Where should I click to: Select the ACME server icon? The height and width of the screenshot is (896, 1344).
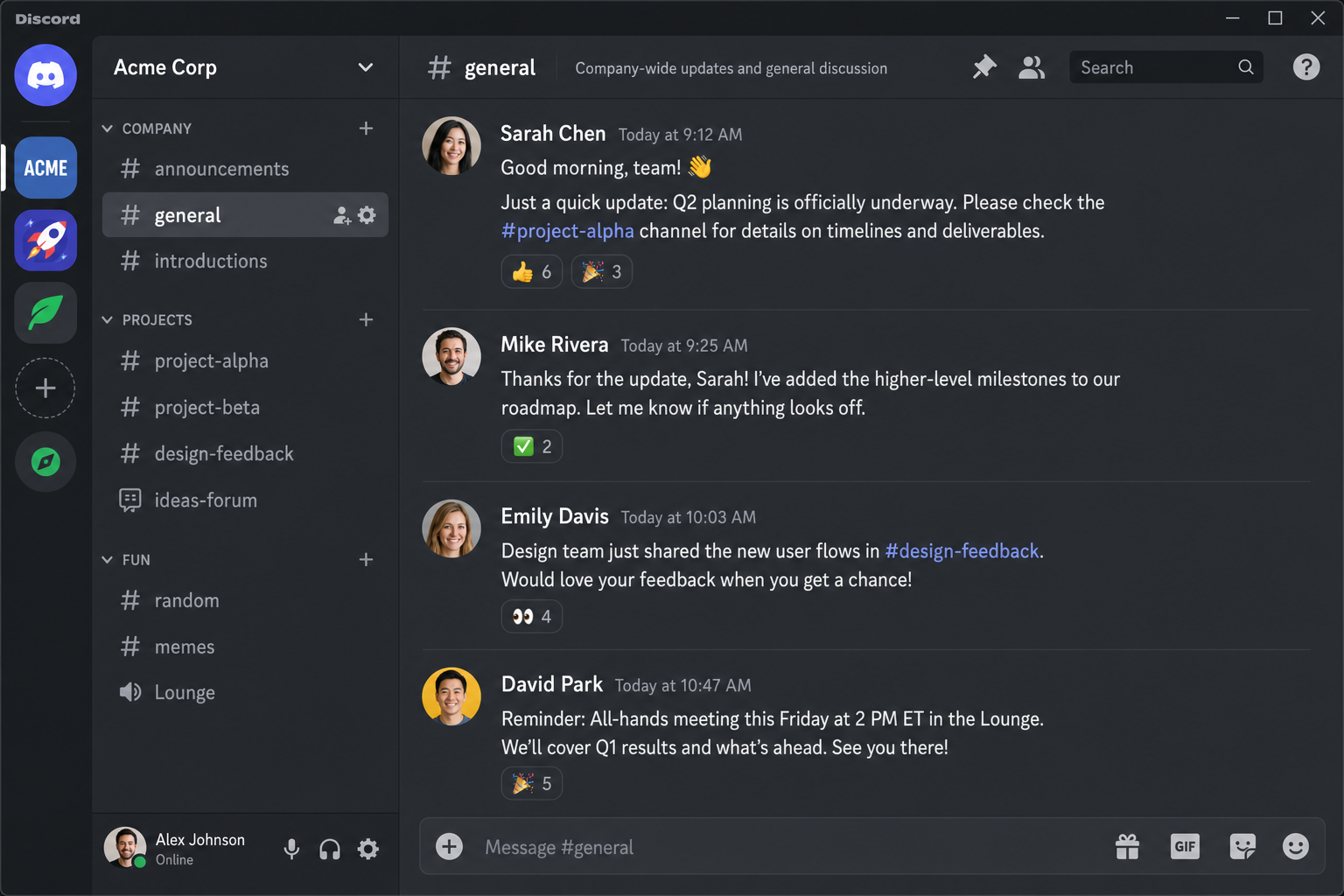click(45, 168)
